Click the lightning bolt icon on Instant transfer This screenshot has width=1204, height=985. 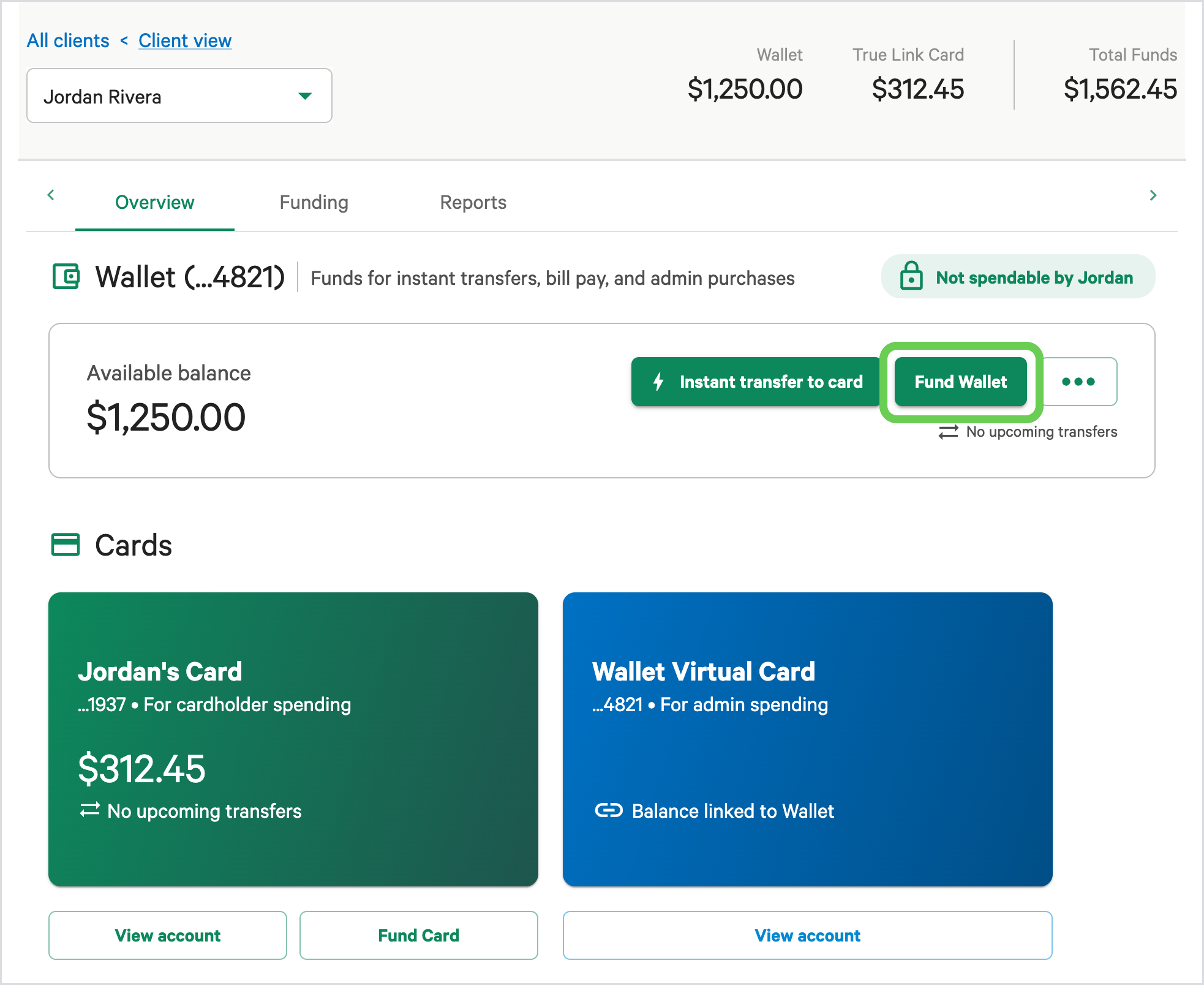click(x=658, y=382)
